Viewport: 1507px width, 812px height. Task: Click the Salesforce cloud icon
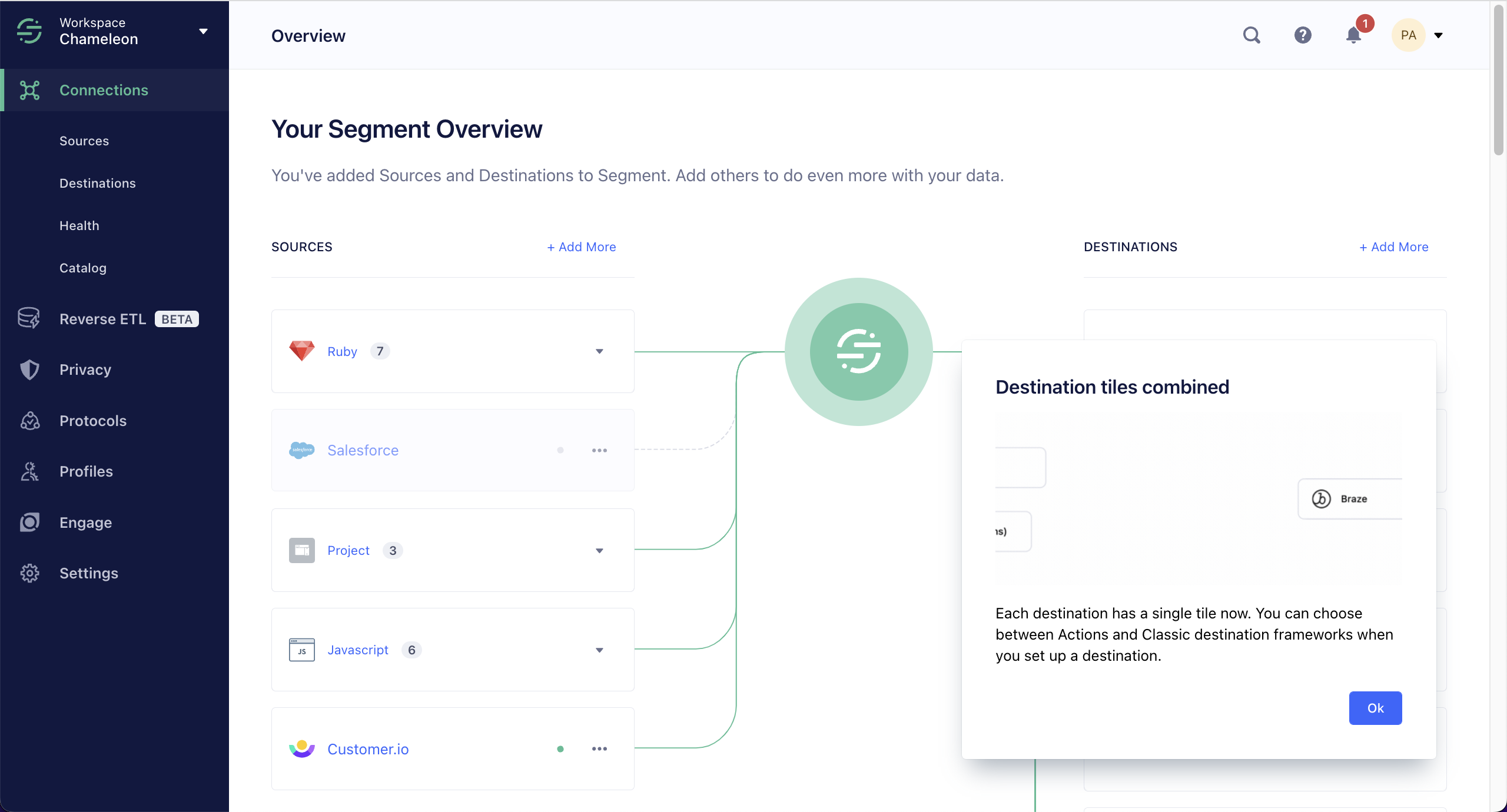pos(302,450)
